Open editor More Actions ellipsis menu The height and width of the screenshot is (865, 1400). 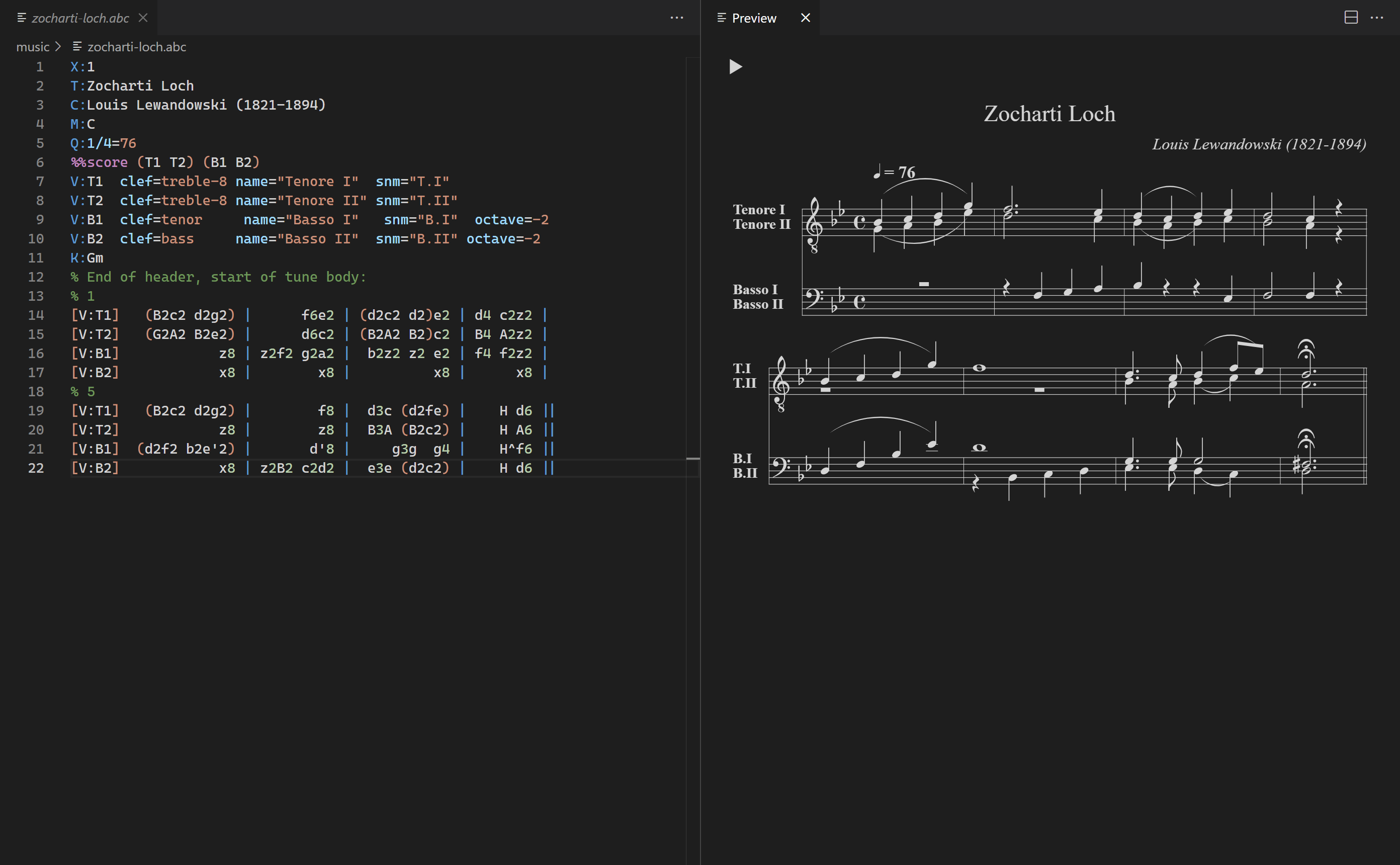[x=676, y=18]
